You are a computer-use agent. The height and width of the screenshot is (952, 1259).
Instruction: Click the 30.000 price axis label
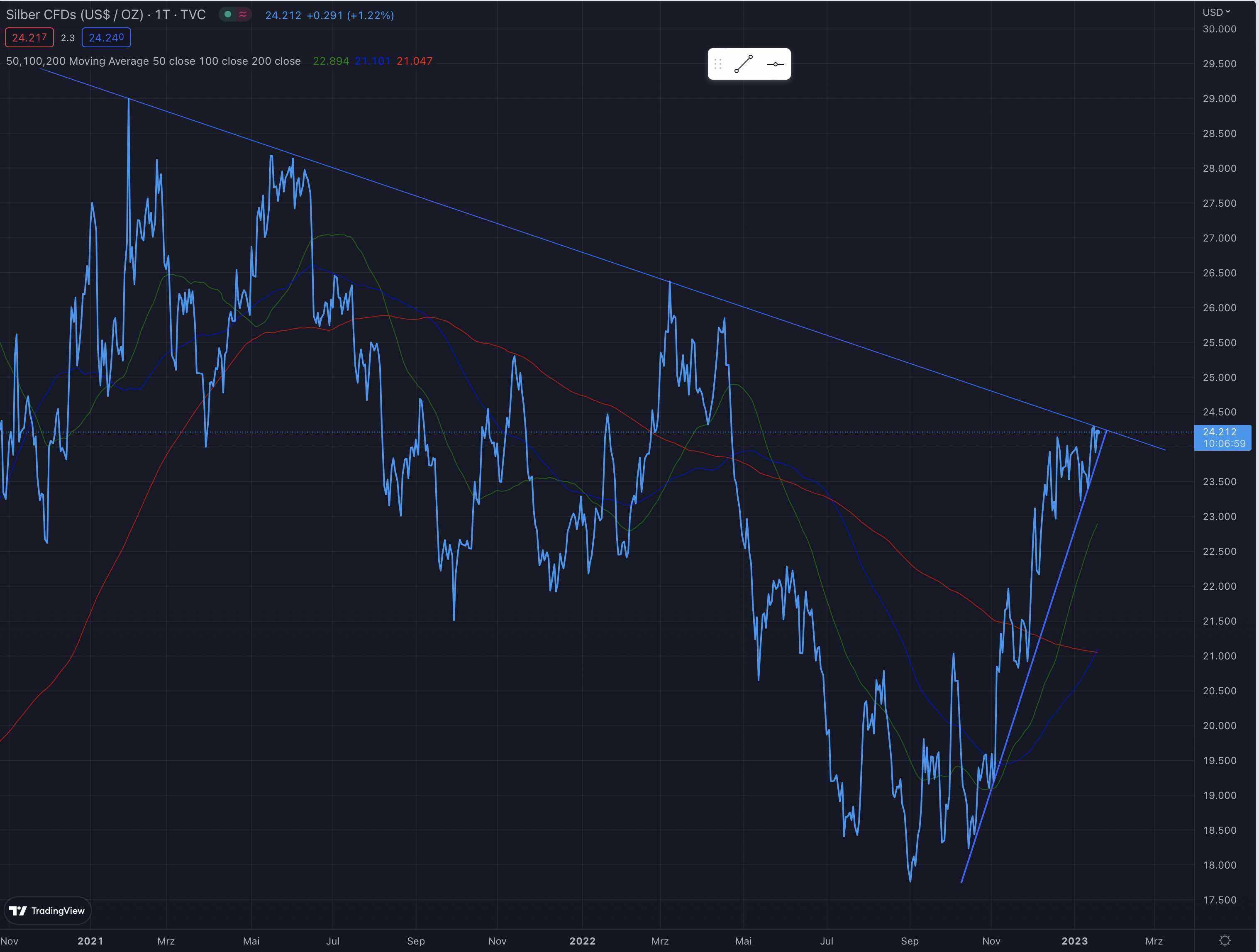pyautogui.click(x=1219, y=29)
